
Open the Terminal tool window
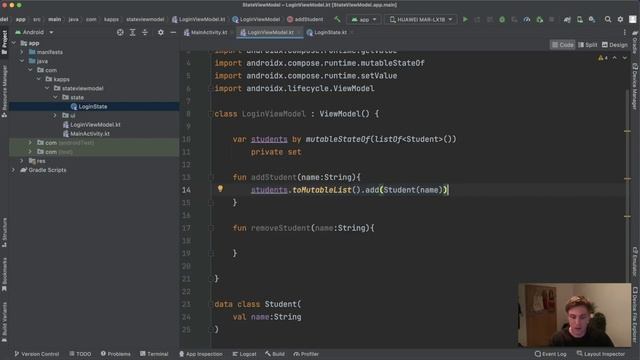pos(154,354)
